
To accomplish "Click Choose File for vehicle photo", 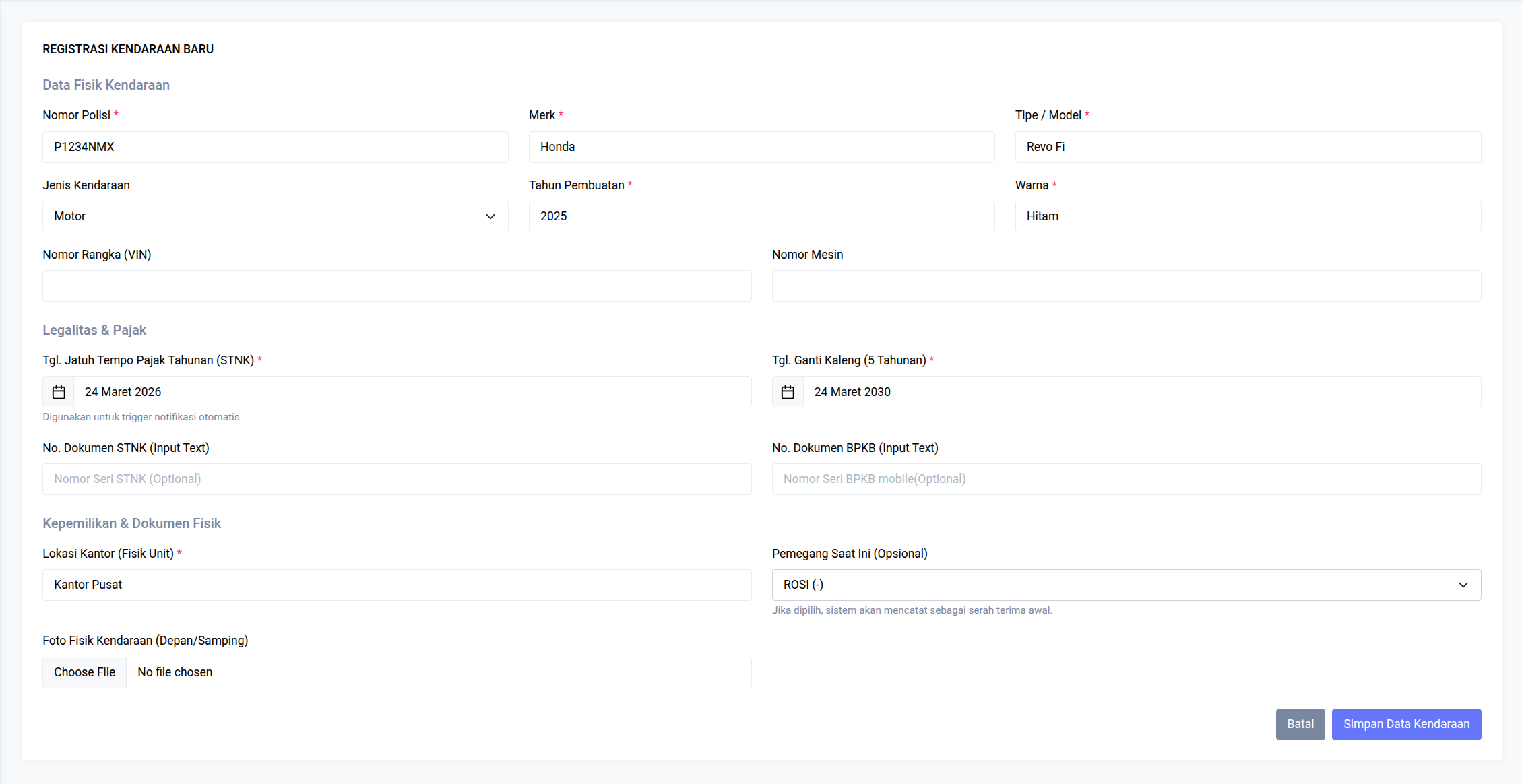I will (x=85, y=672).
